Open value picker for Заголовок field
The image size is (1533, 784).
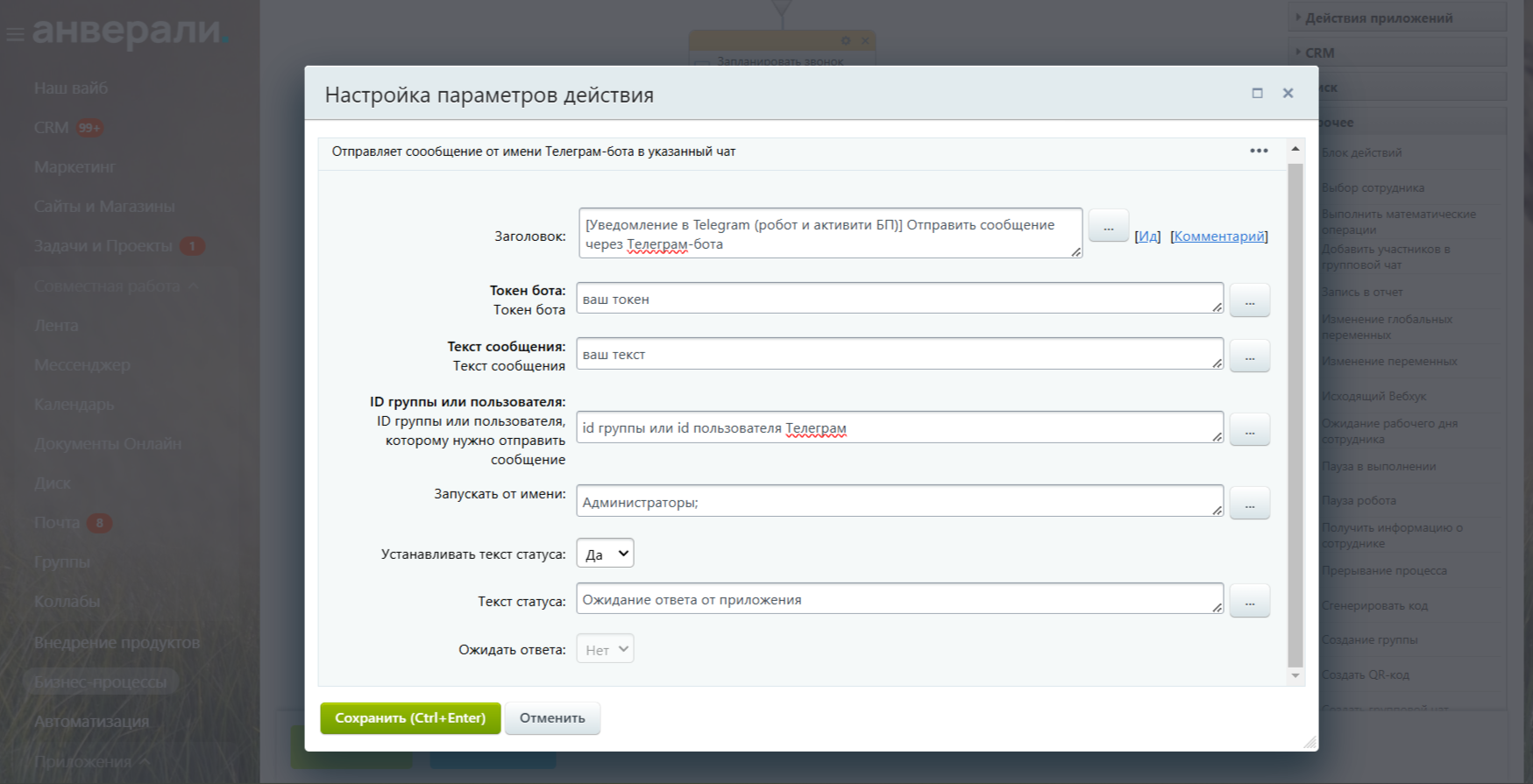[x=1108, y=227]
